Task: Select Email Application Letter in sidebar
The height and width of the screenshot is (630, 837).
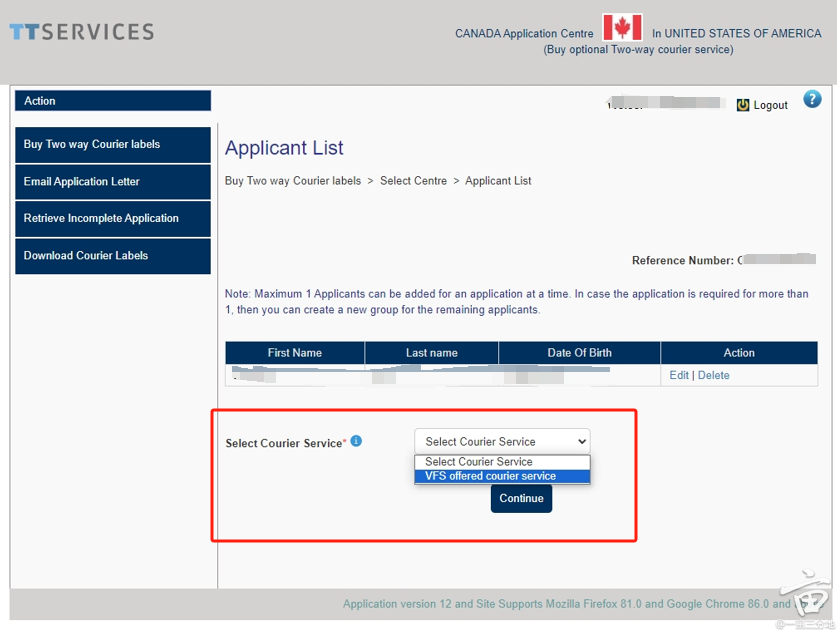Action: pyautogui.click(x=113, y=182)
